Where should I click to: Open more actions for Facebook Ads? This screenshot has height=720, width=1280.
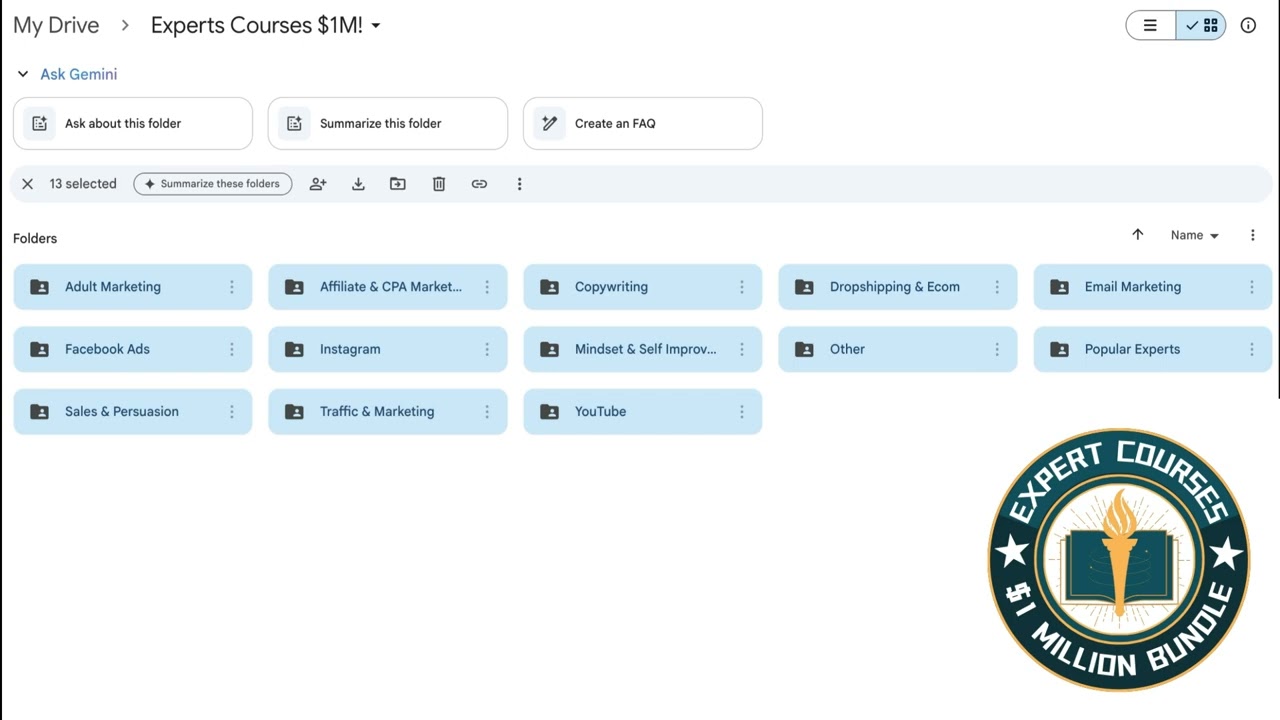(x=232, y=349)
